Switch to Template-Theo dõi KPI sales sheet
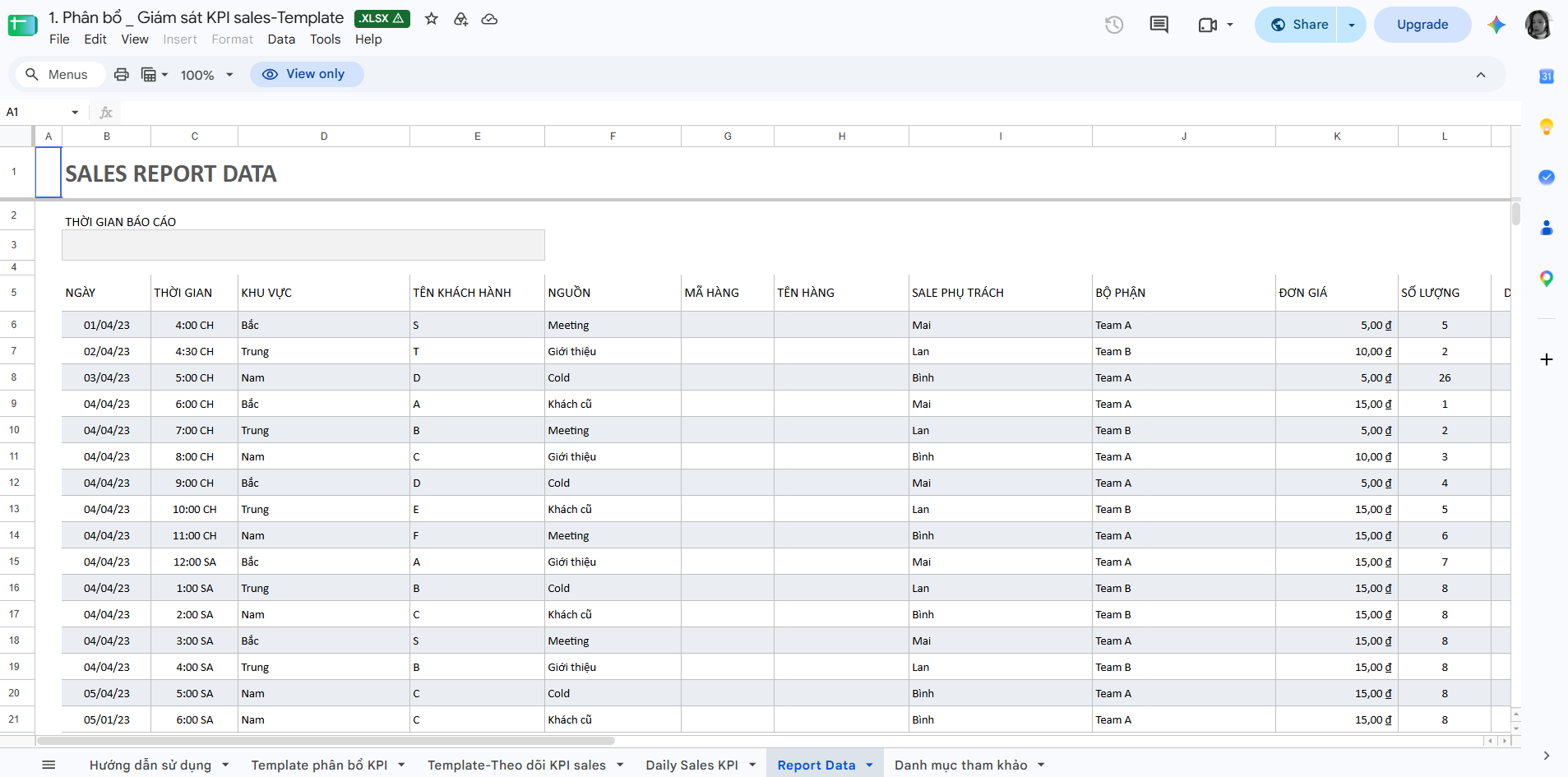 pyautogui.click(x=516, y=765)
